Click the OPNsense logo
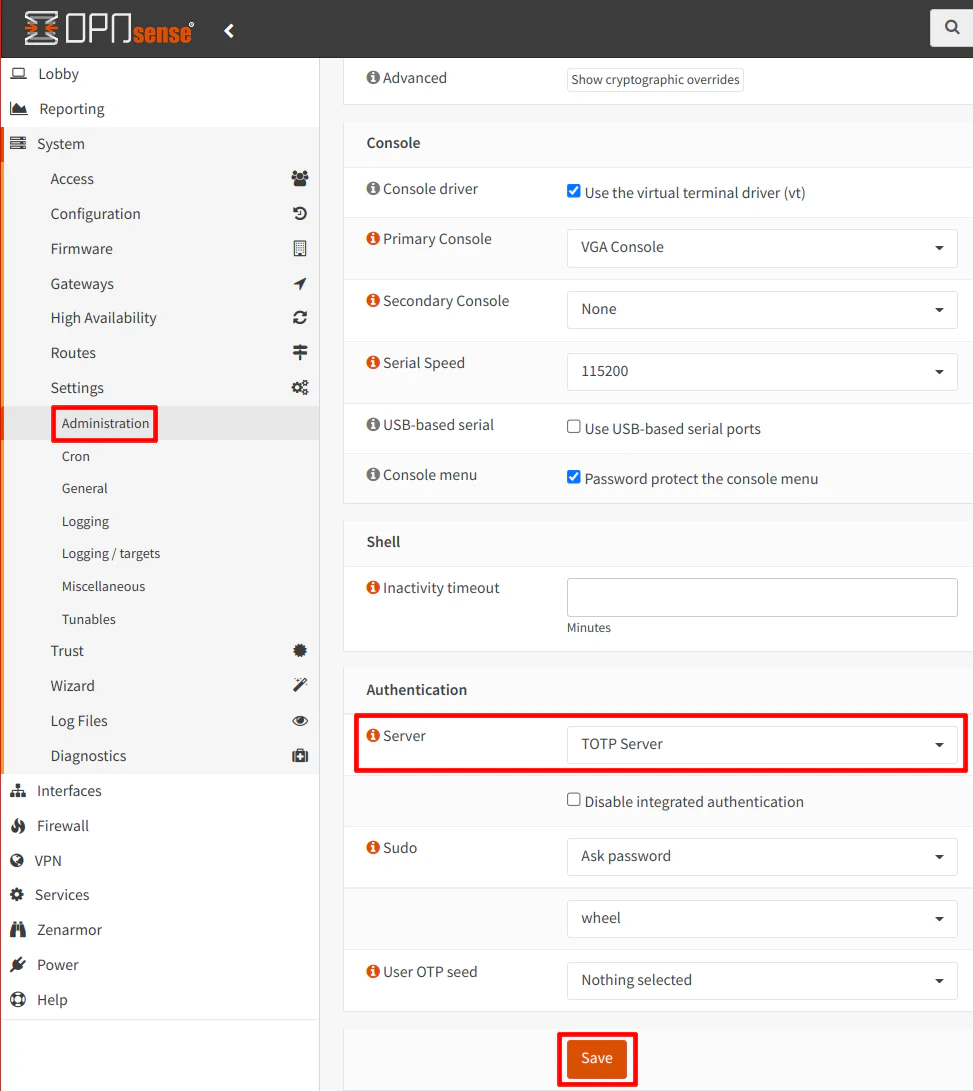 pyautogui.click(x=109, y=29)
